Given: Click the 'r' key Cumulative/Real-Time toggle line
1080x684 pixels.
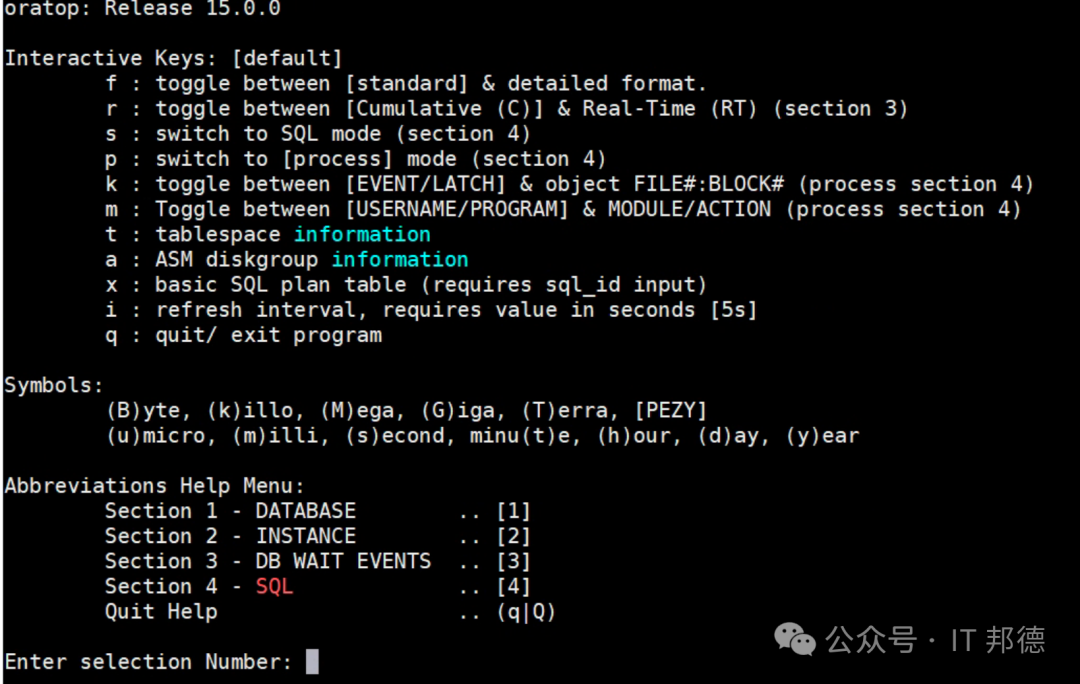Looking at the screenshot, I should (x=507, y=109).
